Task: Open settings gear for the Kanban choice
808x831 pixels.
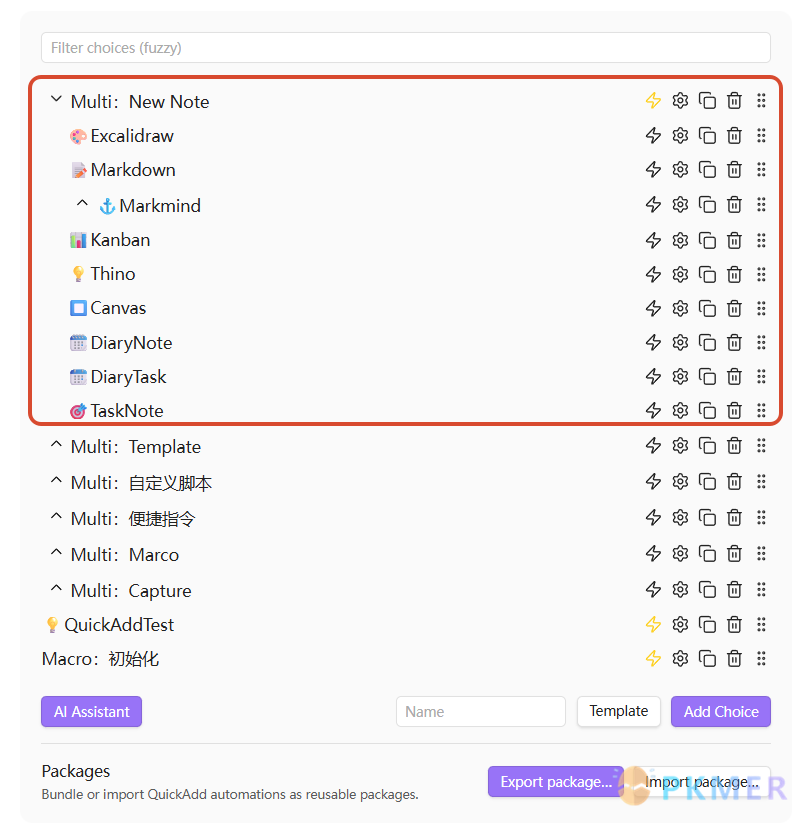Action: coord(680,240)
